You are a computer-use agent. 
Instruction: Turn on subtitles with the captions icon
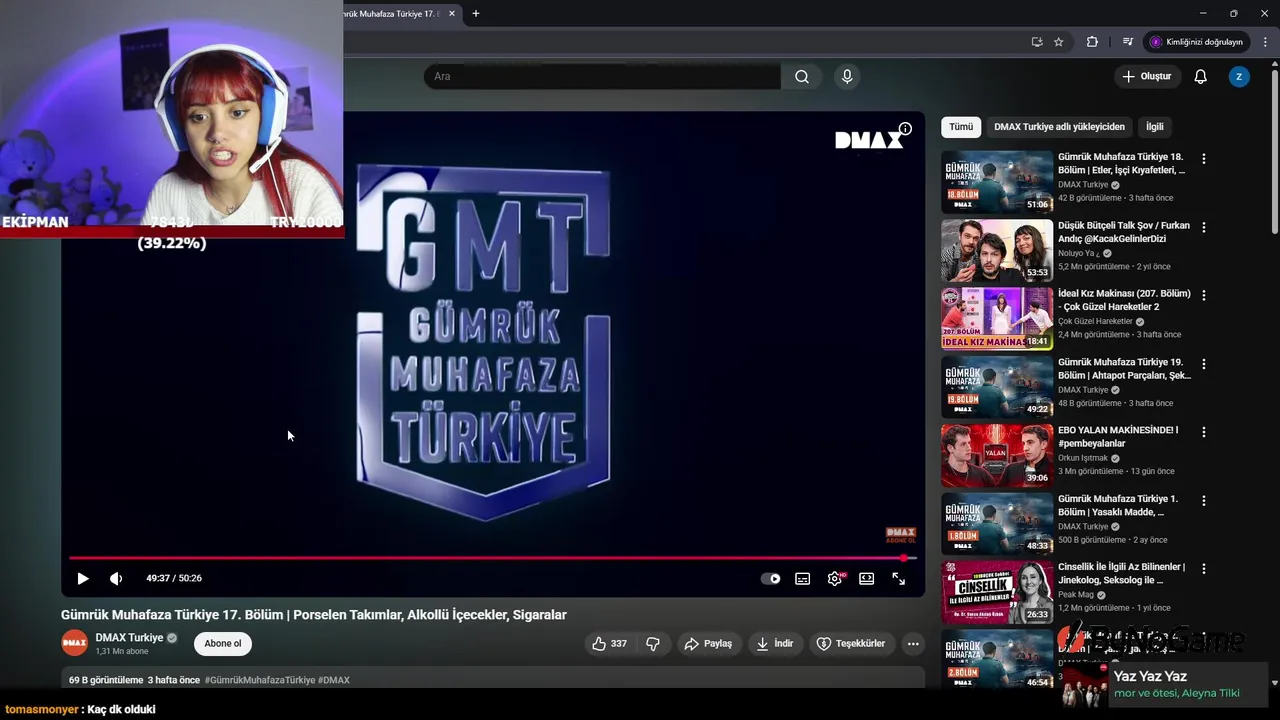802,578
